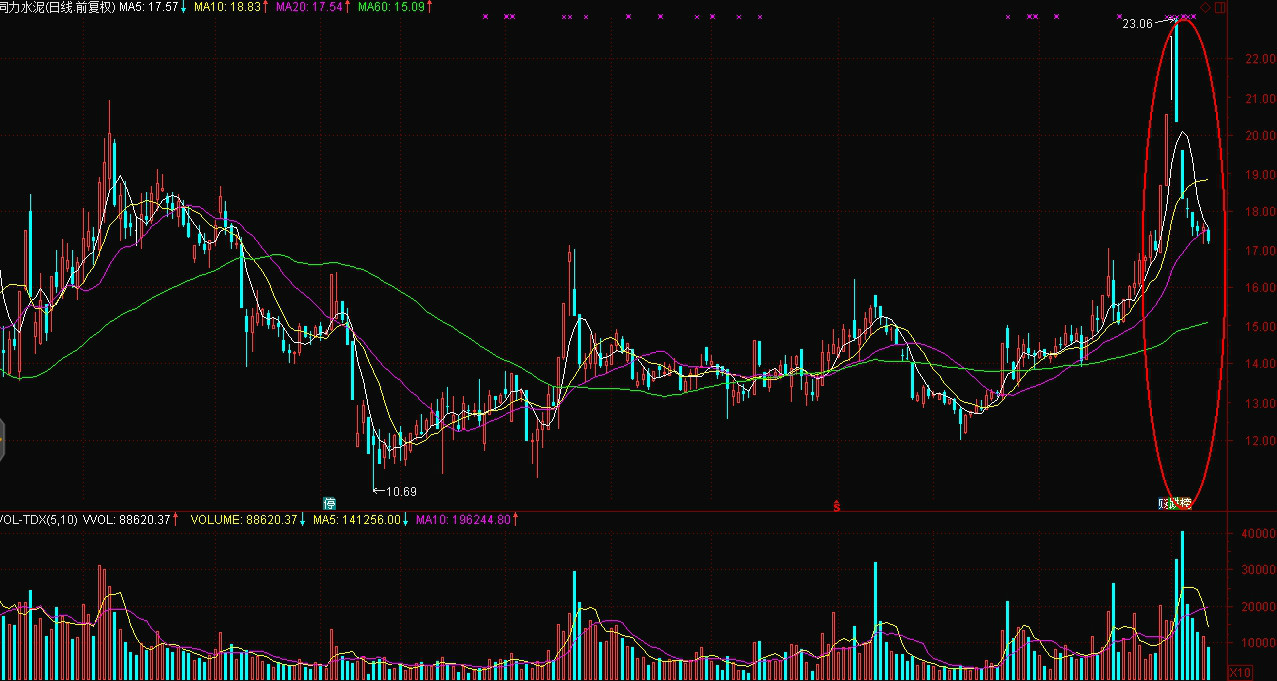Click the red S marker on time axis
1277x681 pixels.
(836, 506)
